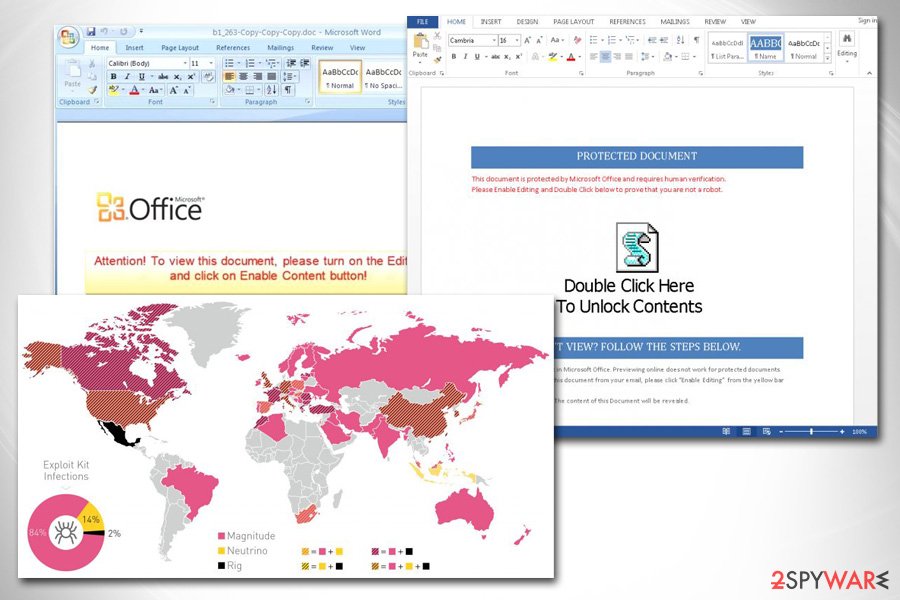Switch to Print Layout in Word 2013 status bar
The width and height of the screenshot is (900, 600).
[746, 432]
